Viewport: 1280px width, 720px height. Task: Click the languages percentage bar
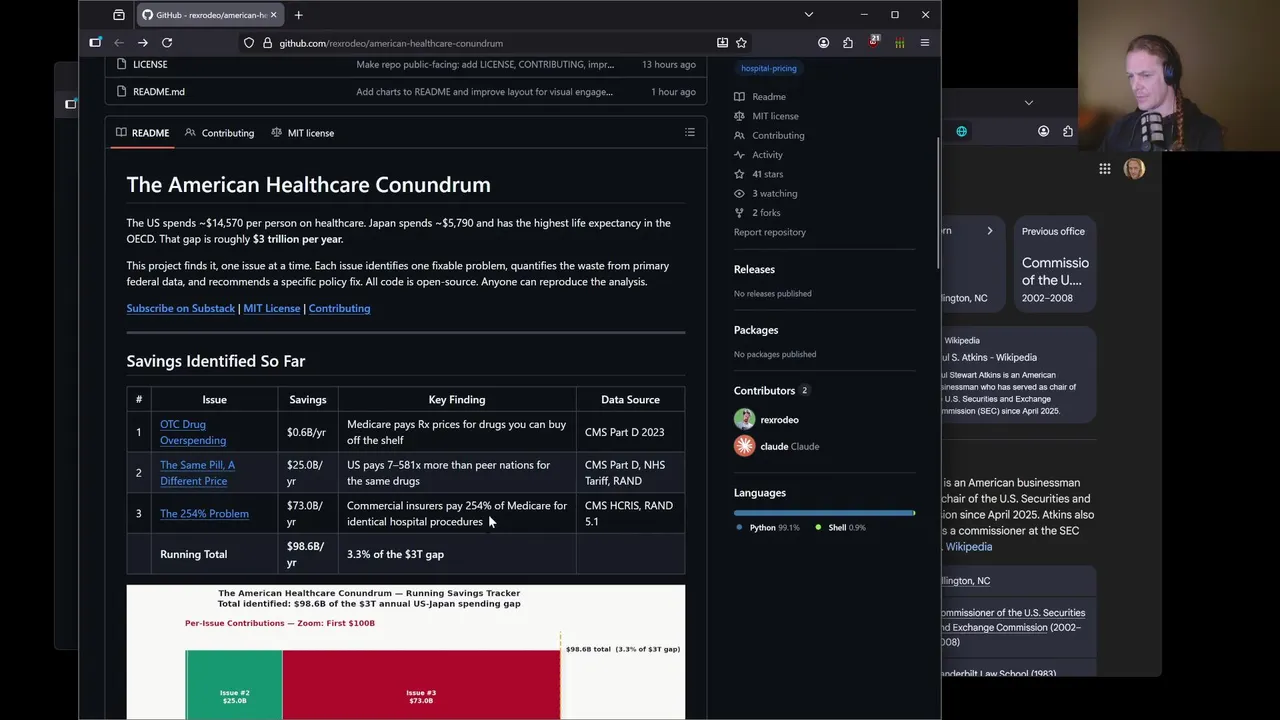(x=824, y=513)
